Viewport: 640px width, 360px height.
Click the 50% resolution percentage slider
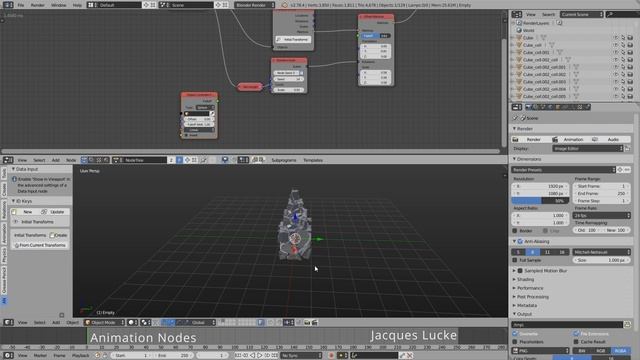click(540, 200)
